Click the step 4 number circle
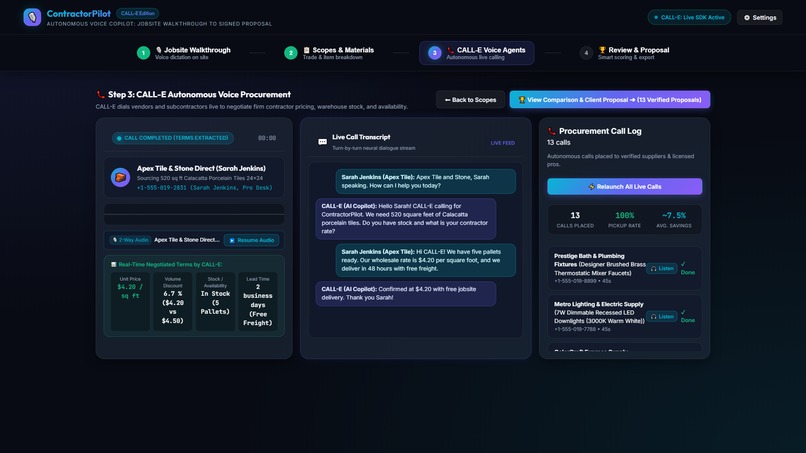 point(586,53)
